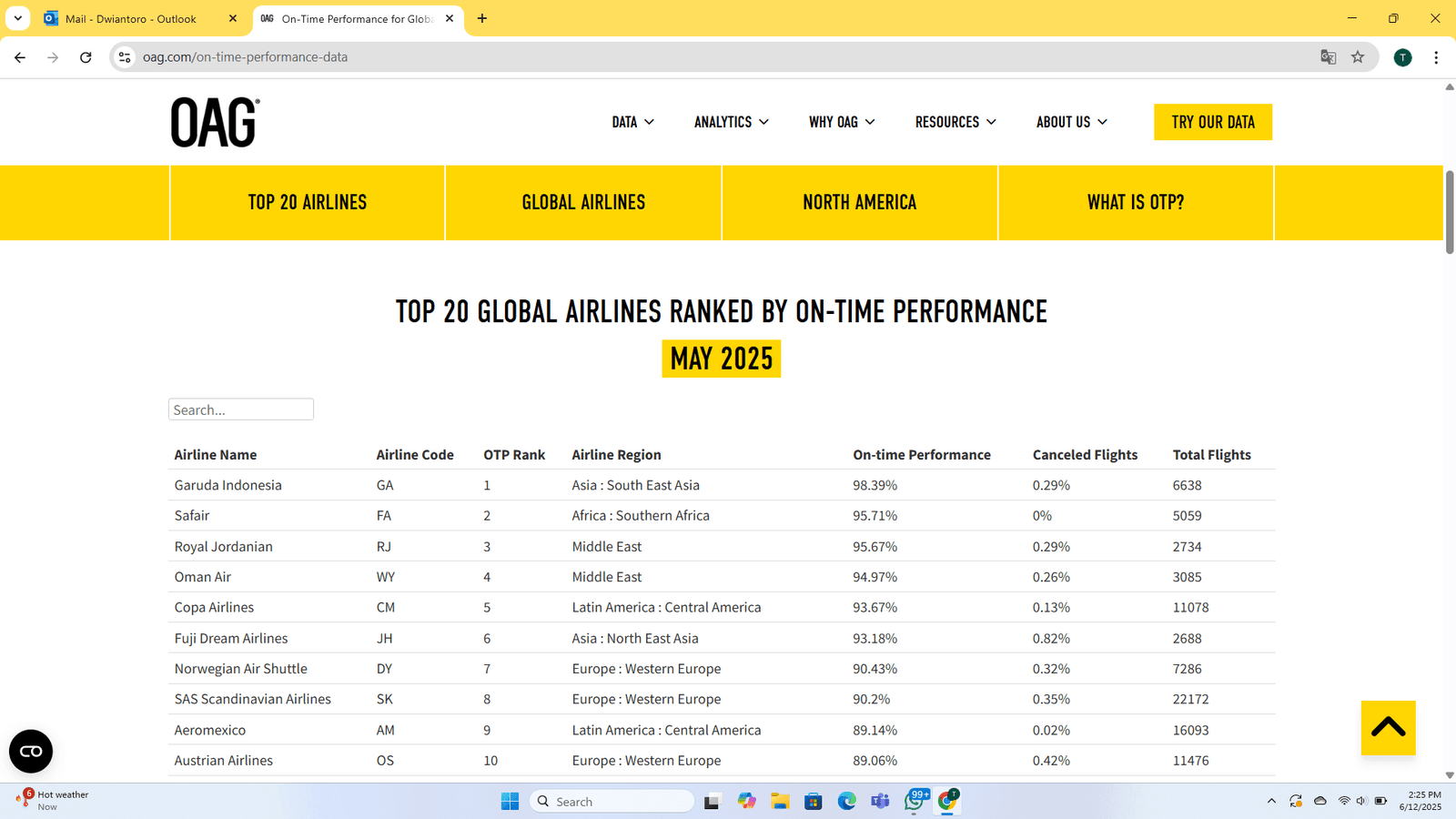Click the browser address bar URL
1456x819 pixels.
245,57
